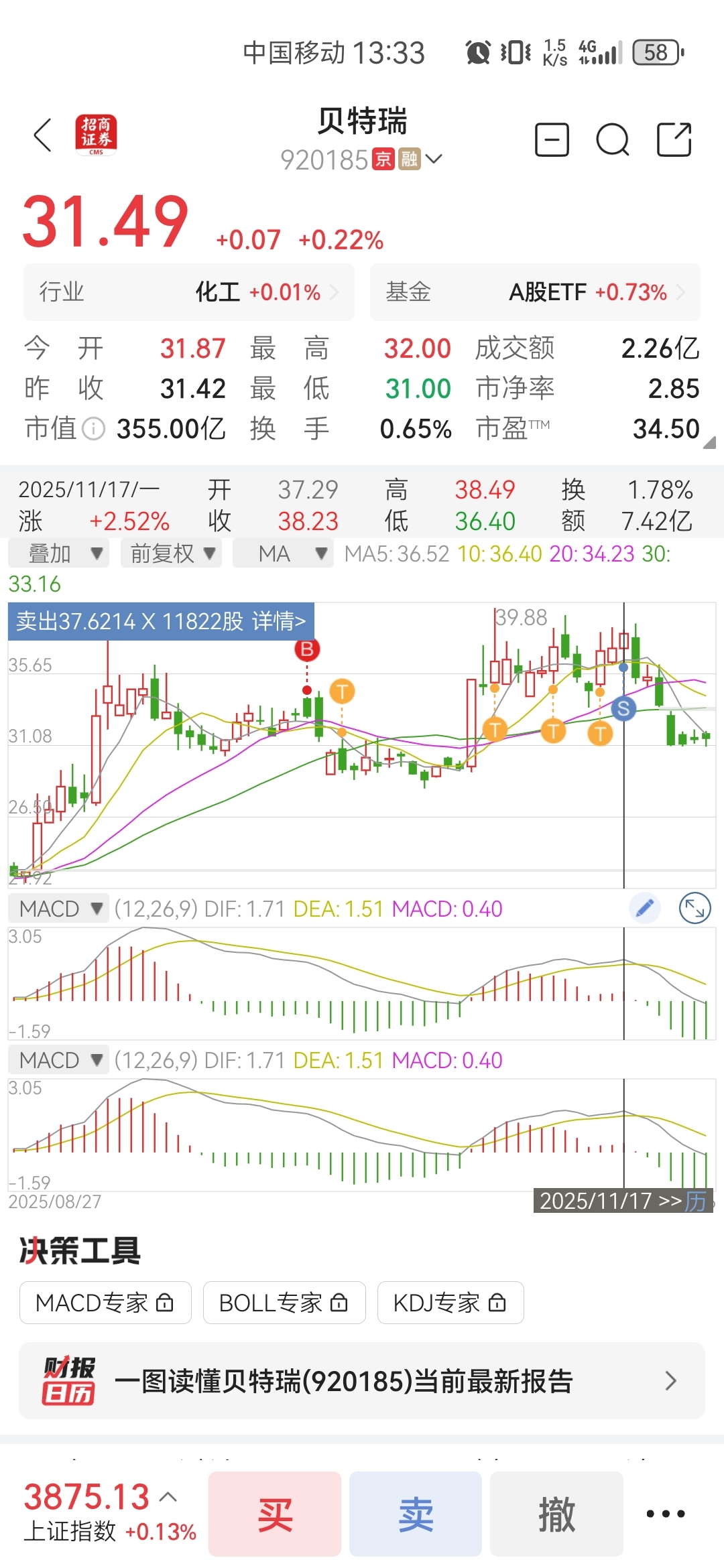Open the KDJ专家 tool
The height and width of the screenshot is (1568, 724).
click(x=450, y=1303)
